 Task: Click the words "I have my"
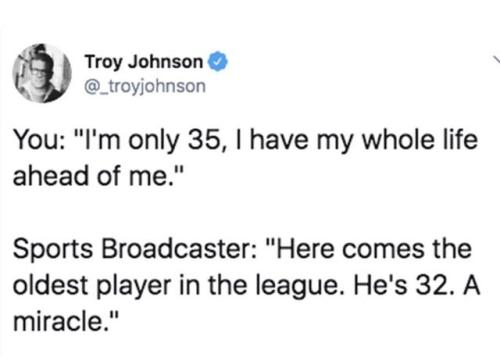pos(293,140)
